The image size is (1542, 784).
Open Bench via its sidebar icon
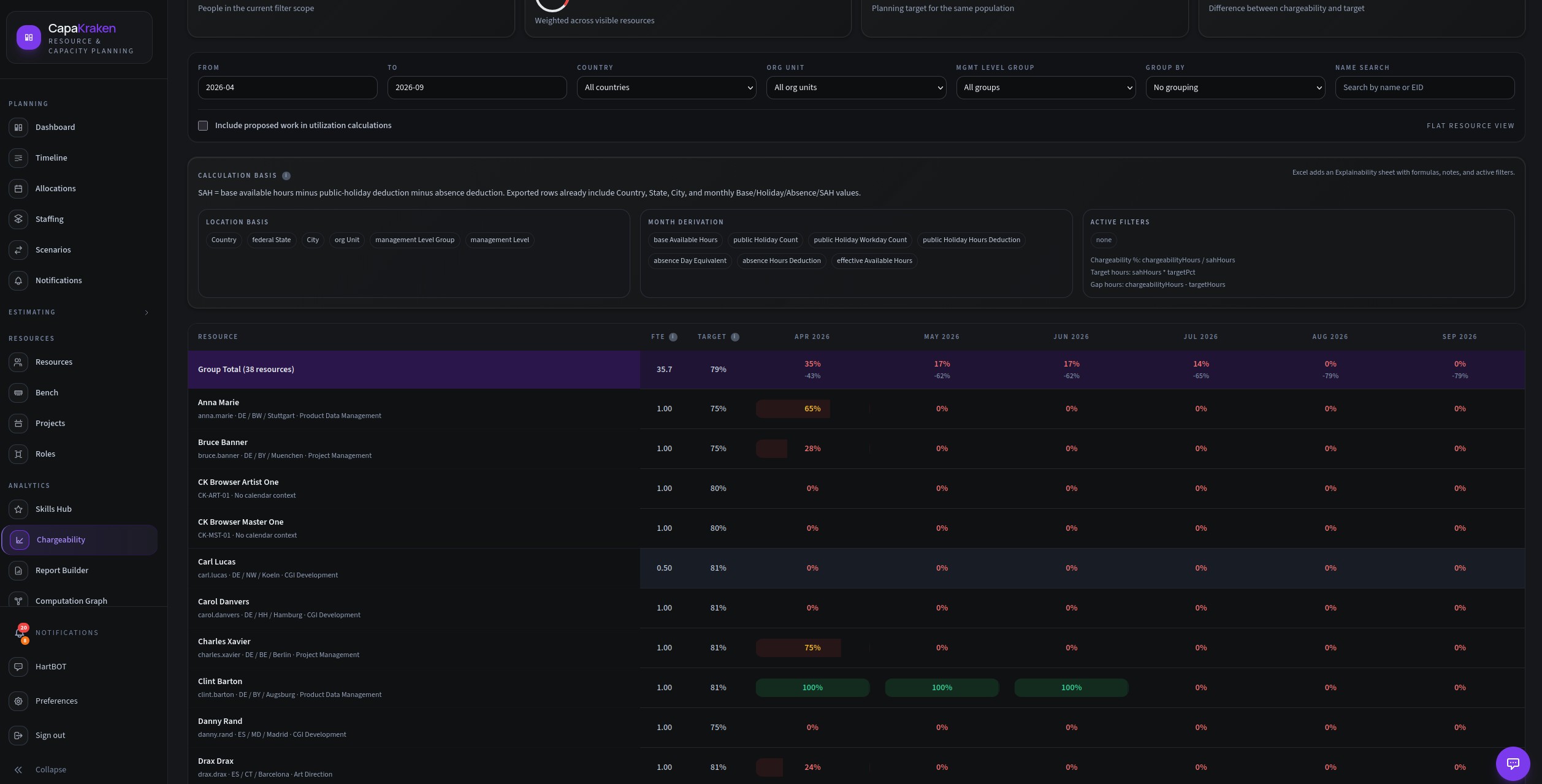(x=18, y=393)
